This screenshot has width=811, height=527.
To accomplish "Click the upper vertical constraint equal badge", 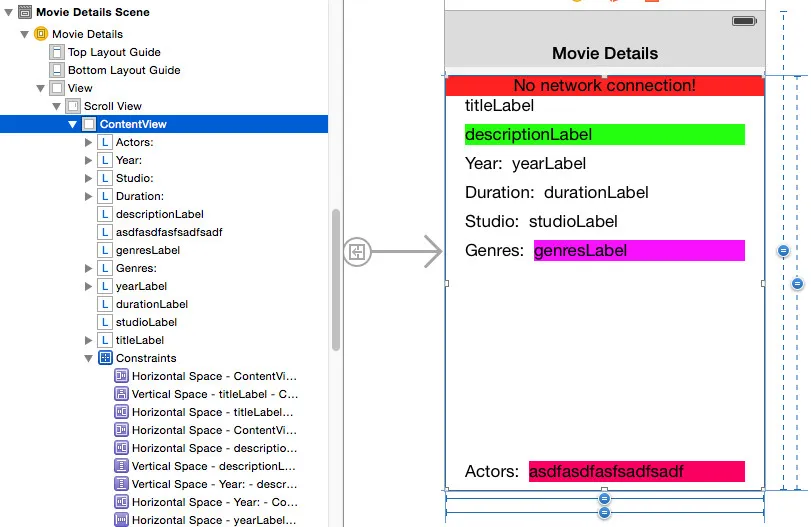I will point(784,251).
